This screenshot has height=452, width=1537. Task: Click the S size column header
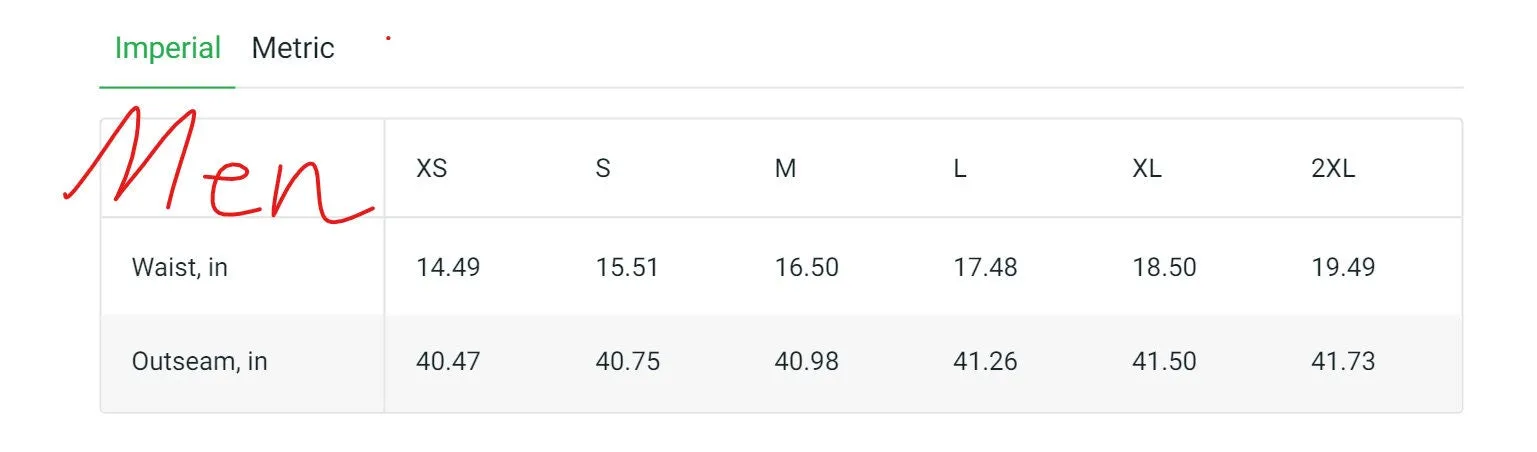click(x=603, y=169)
